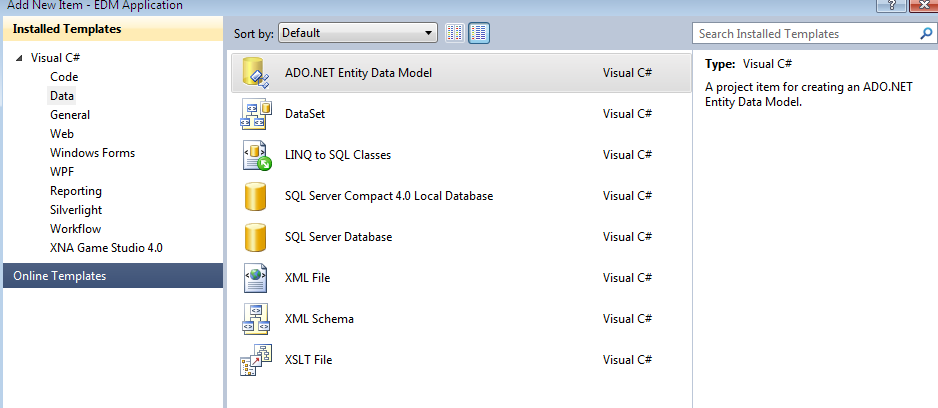Open the Sort by dropdown
Screen dimensions: 938x408
click(x=358, y=33)
